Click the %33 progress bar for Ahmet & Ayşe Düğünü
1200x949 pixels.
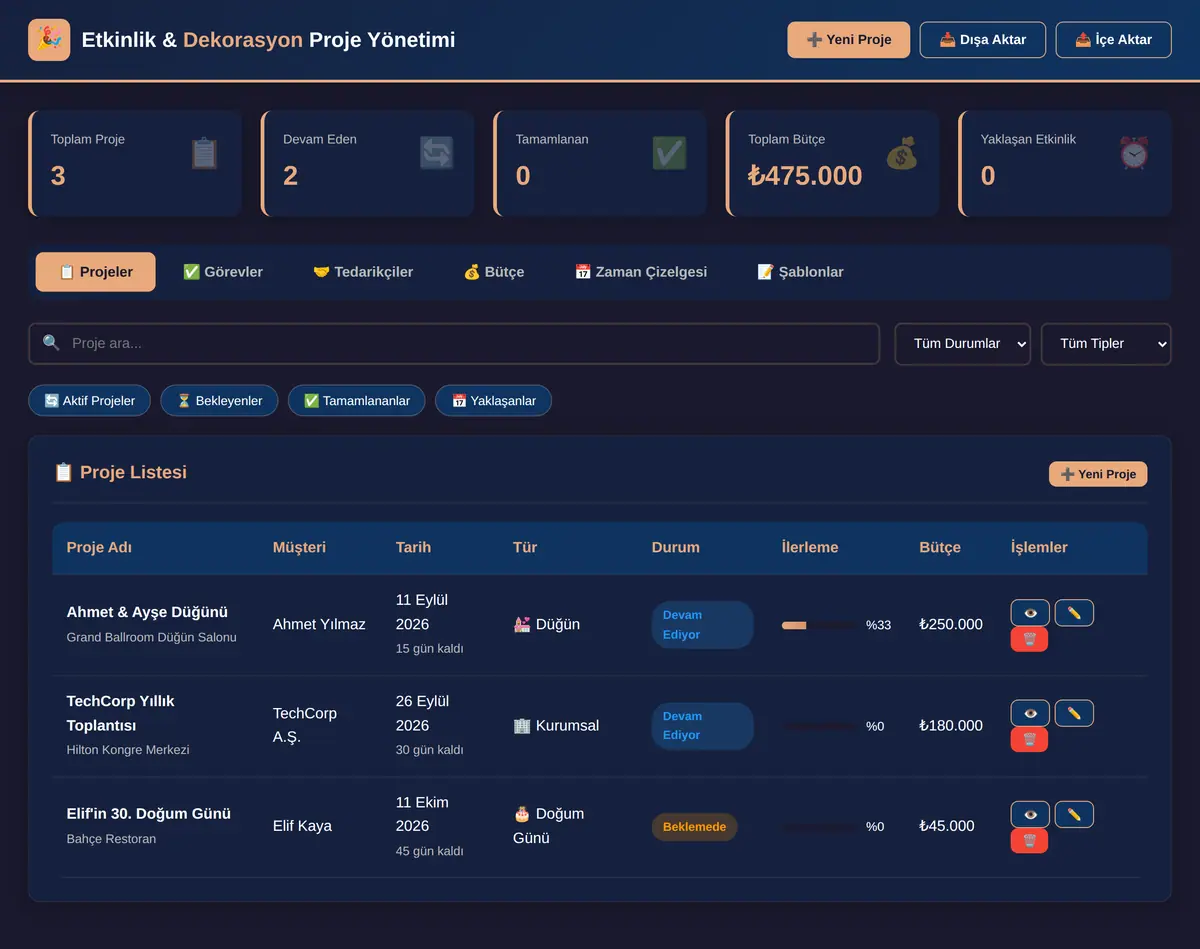pos(819,625)
